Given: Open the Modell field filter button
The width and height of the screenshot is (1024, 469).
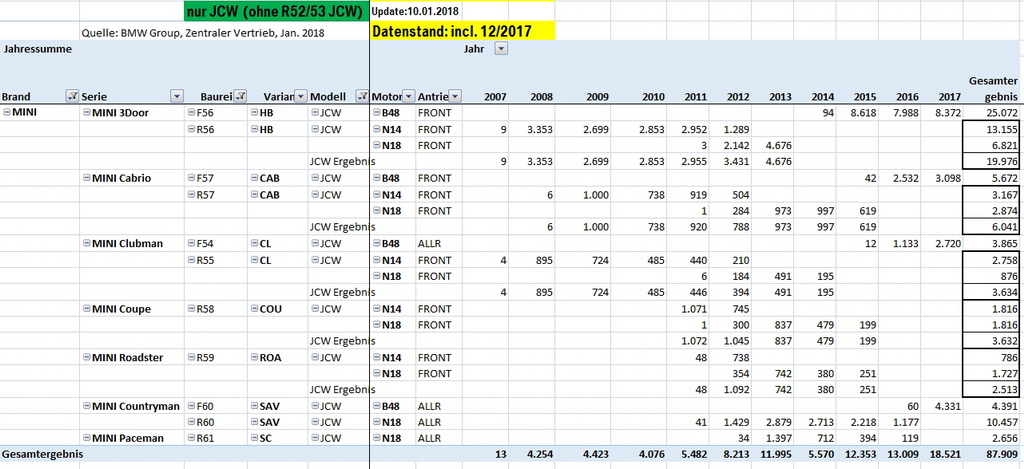Looking at the screenshot, I should pyautogui.click(x=362, y=96).
